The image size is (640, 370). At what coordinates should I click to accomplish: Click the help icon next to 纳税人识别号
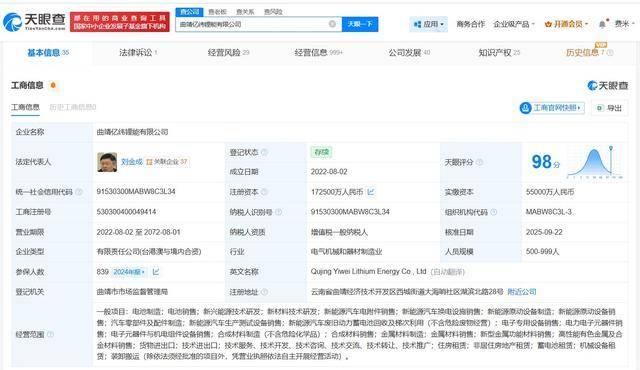point(278,212)
